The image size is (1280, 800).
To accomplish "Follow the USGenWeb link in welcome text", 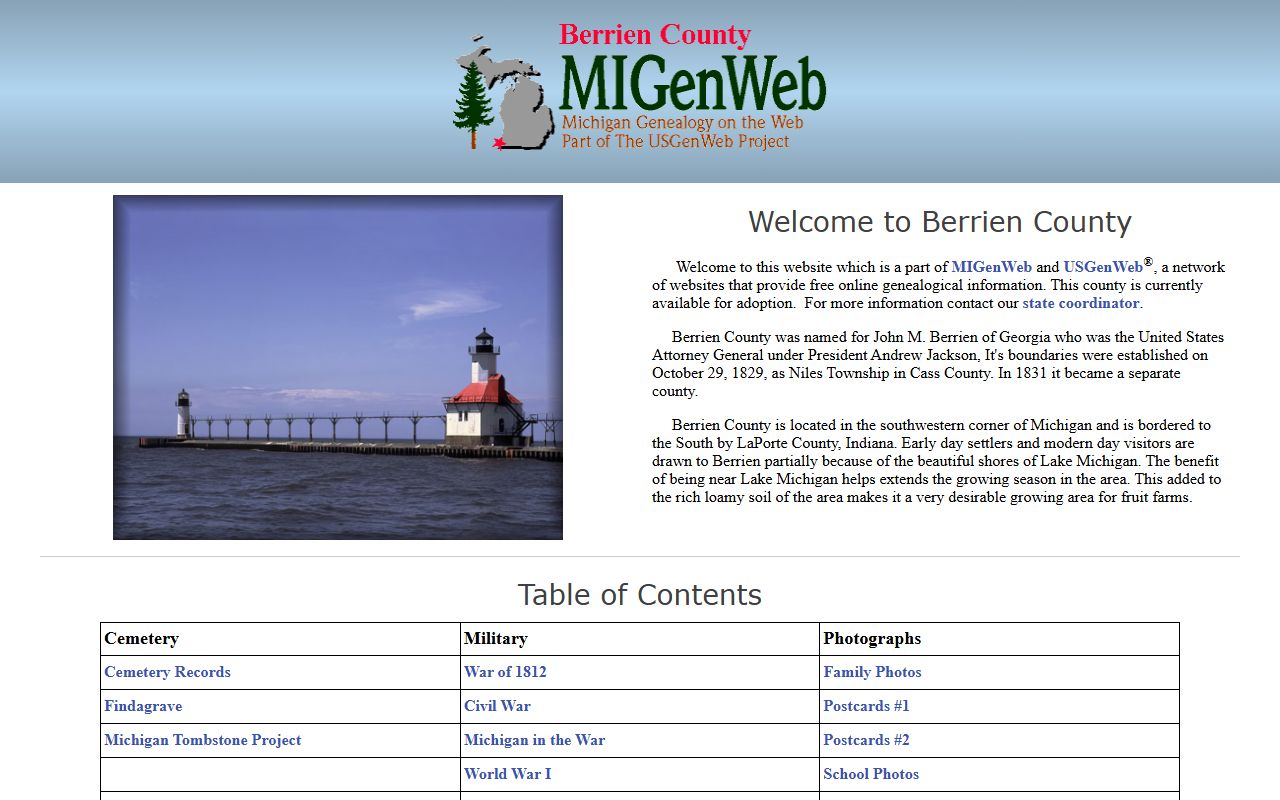I will click(1102, 267).
